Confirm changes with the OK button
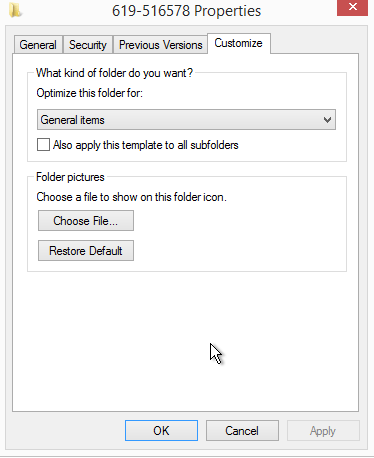The width and height of the screenshot is (374, 458). [161, 431]
